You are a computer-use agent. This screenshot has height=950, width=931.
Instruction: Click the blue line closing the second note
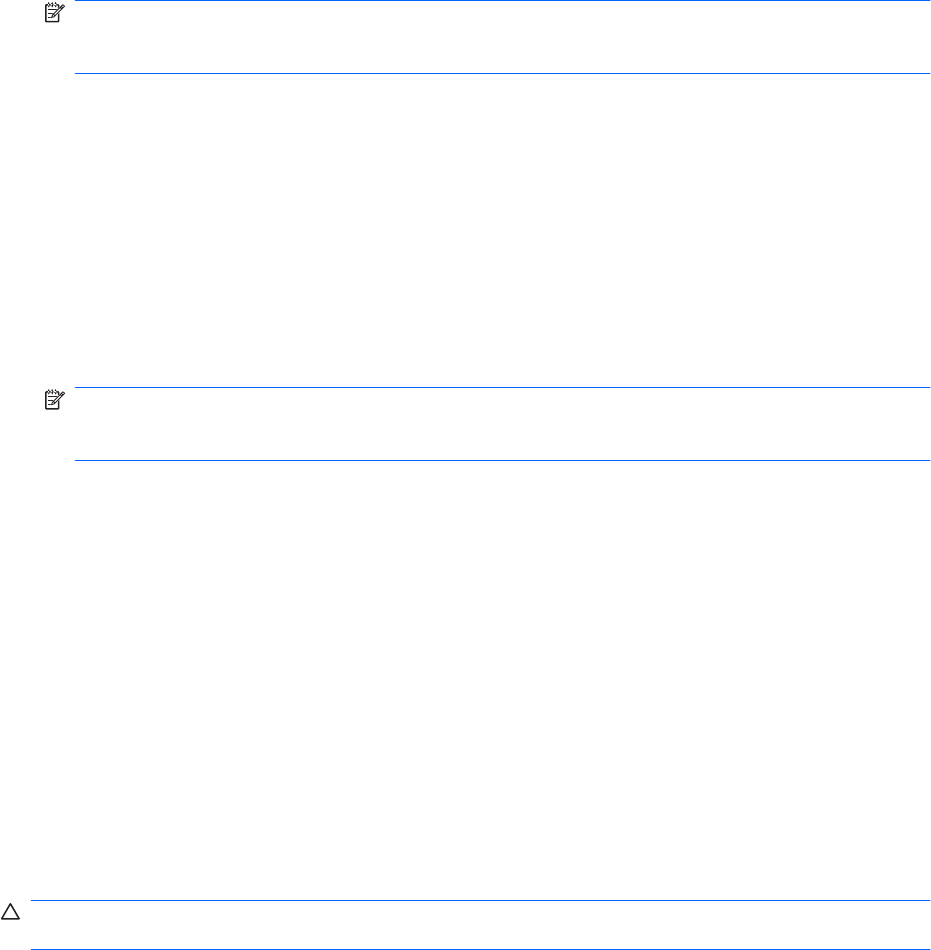502,460
